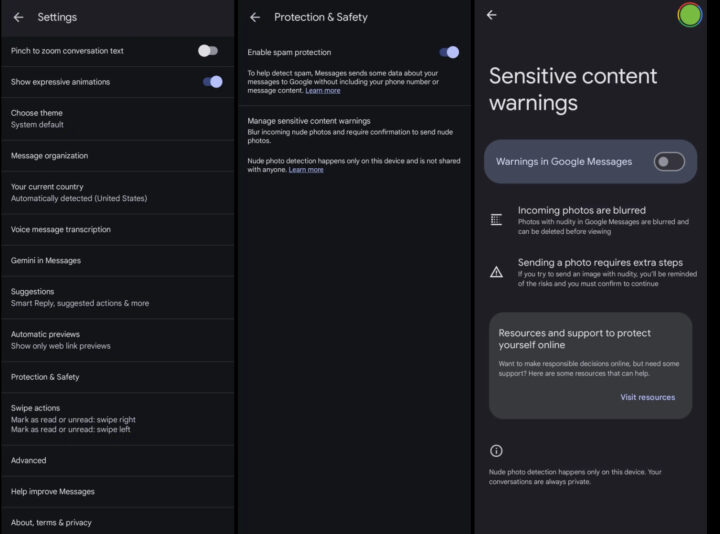Tap the info circle icon
This screenshot has width=720, height=534.
497,451
